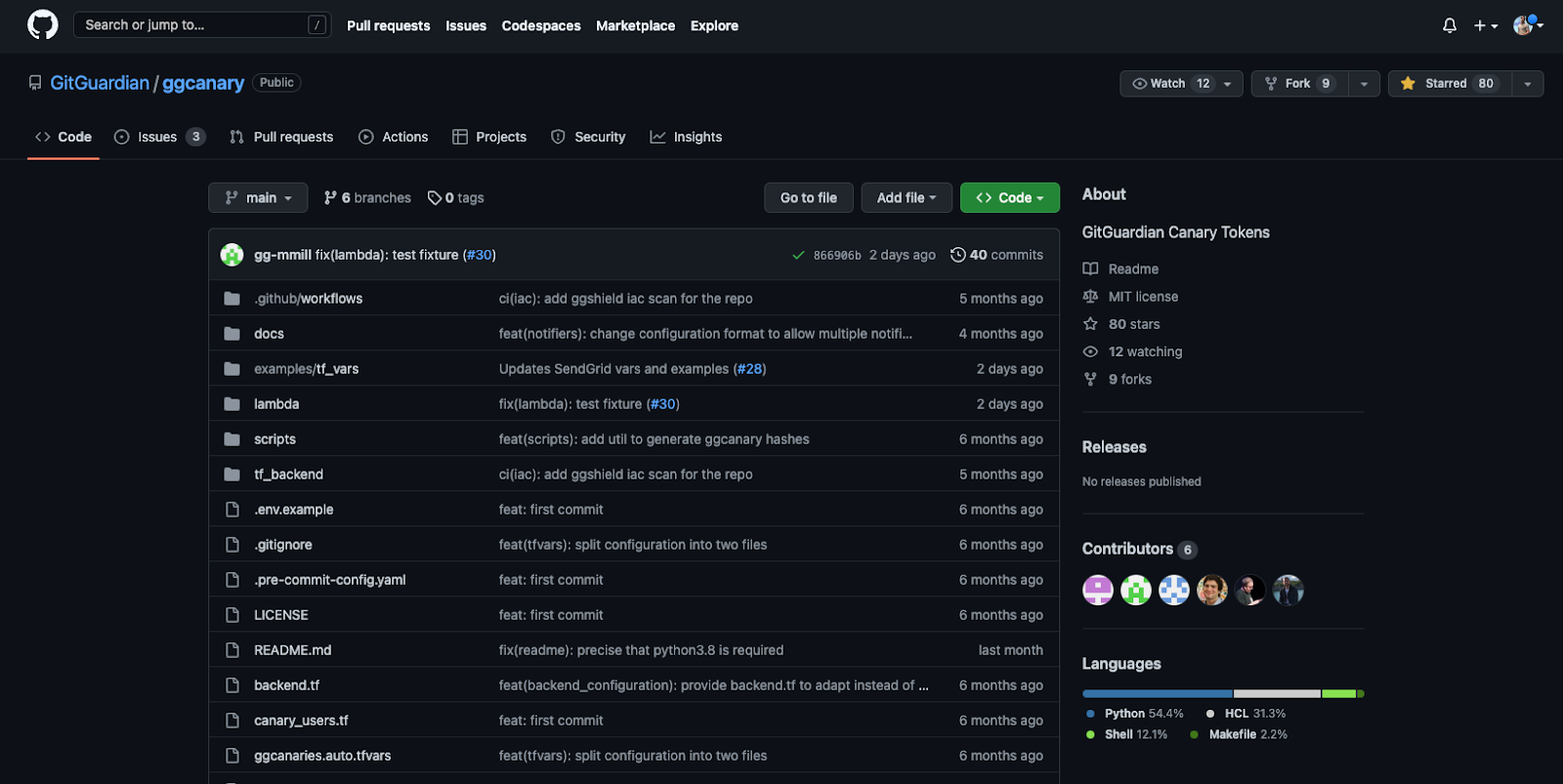The height and width of the screenshot is (784, 1563).
Task: Switch to the Insights repository tab
Action: pos(686,138)
